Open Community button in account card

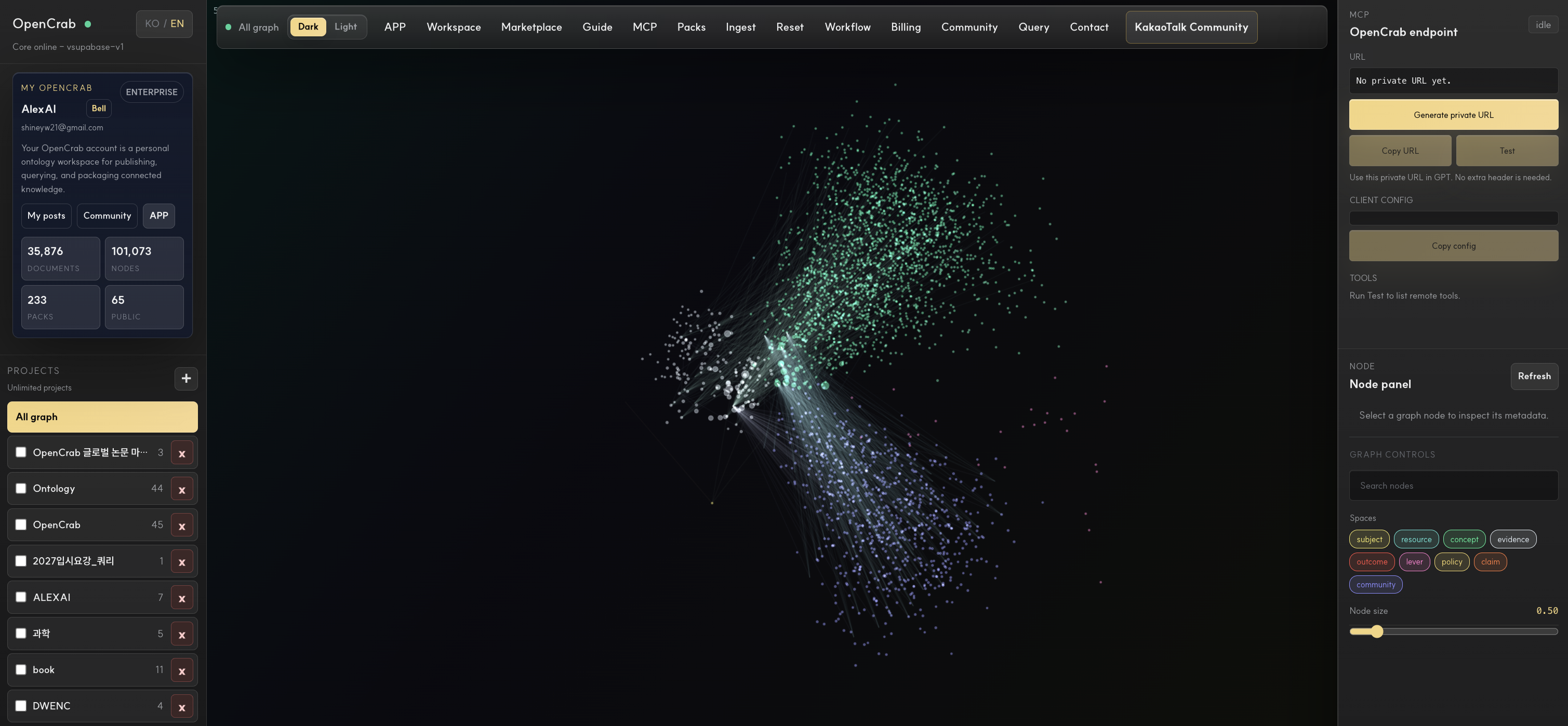(x=107, y=216)
